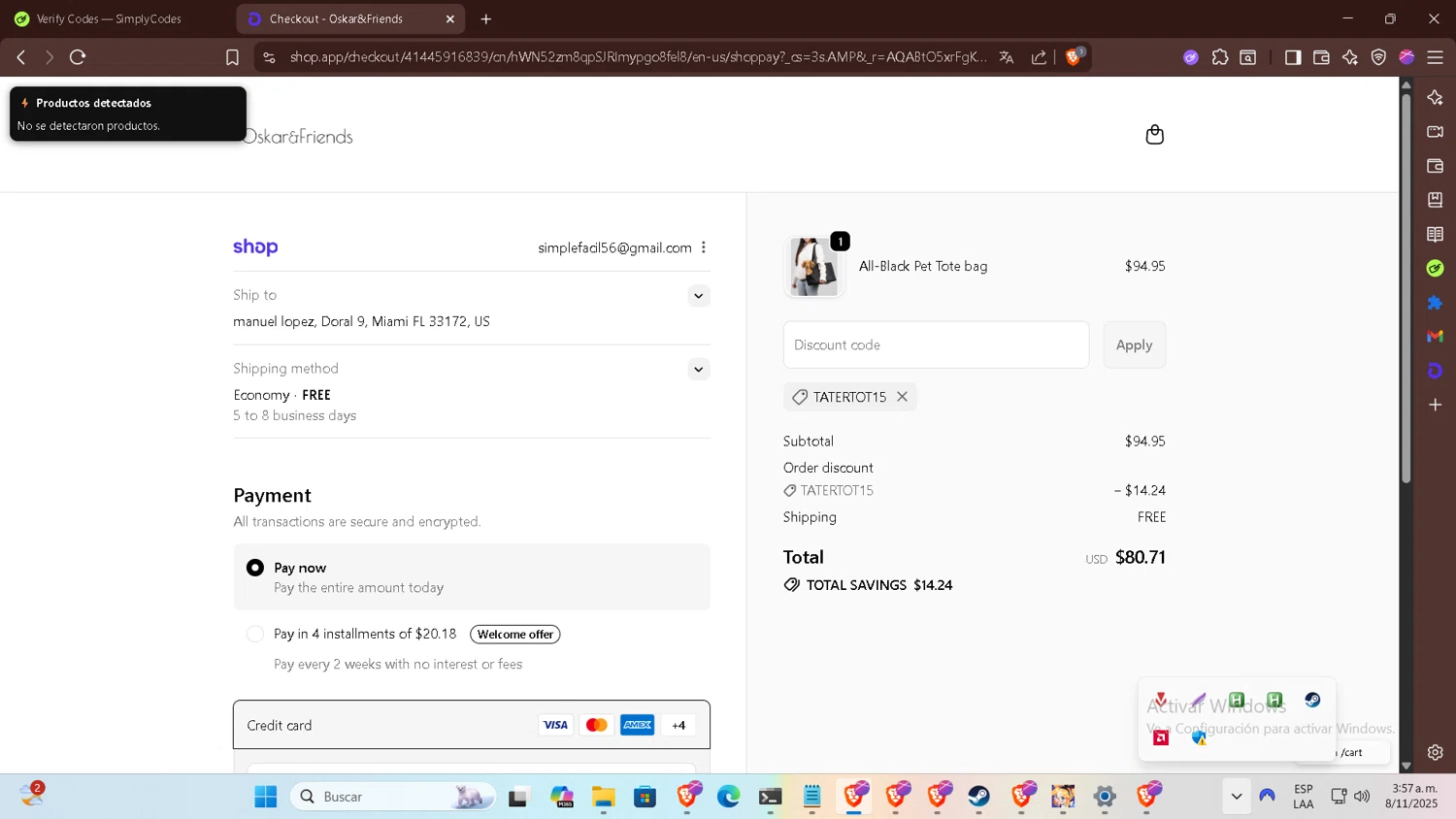Click the page vertical scrollbar thumb

[x=1406, y=286]
